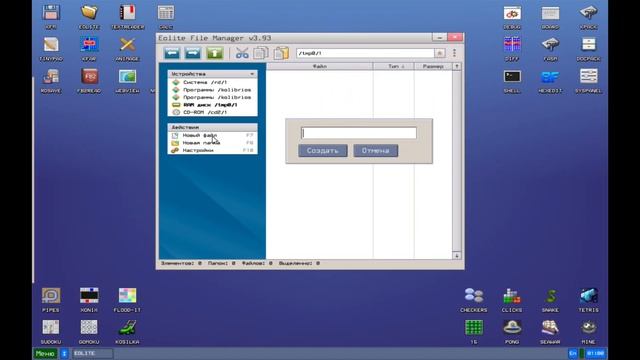The height and width of the screenshot is (360, 640).
Task: Open the DOCPACK desktop icon
Action: [x=589, y=49]
